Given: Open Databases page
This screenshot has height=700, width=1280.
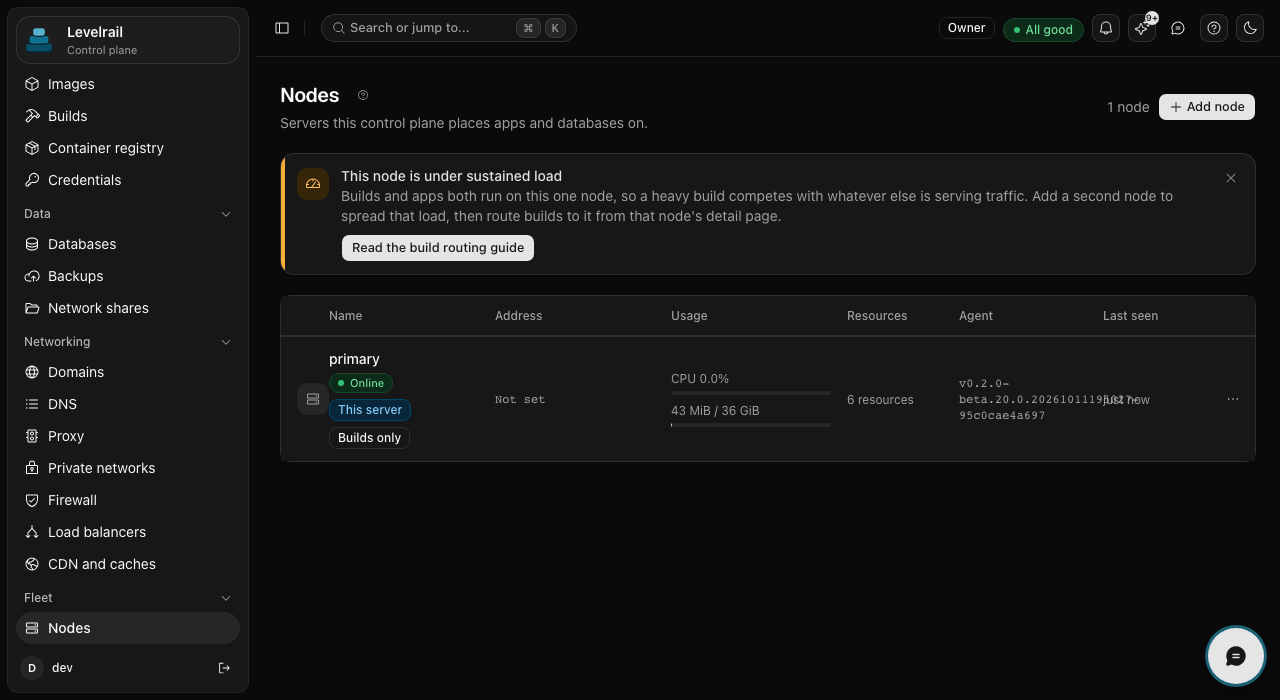Looking at the screenshot, I should (x=128, y=244).
